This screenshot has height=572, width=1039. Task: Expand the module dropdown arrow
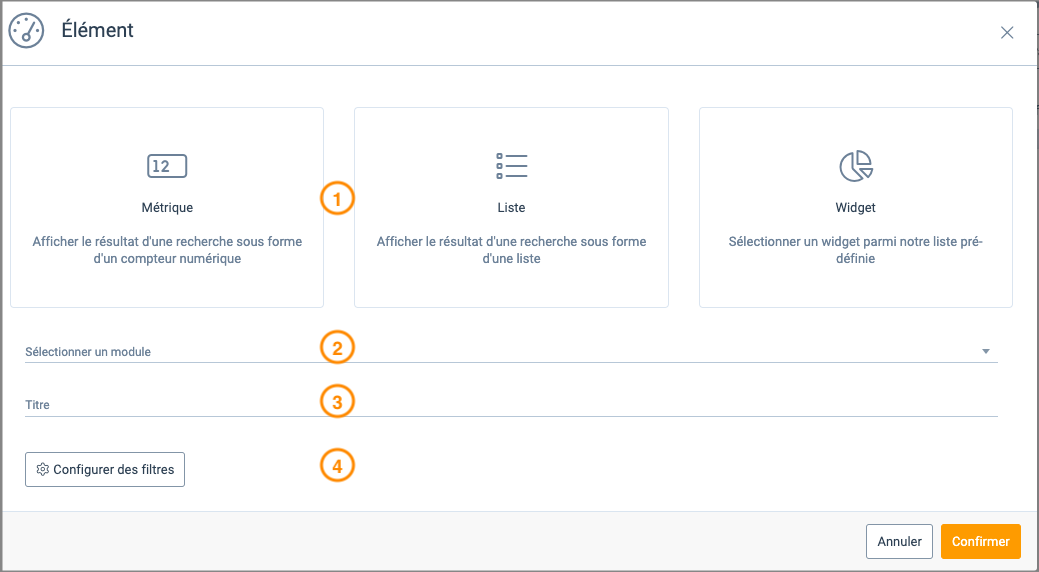(985, 352)
